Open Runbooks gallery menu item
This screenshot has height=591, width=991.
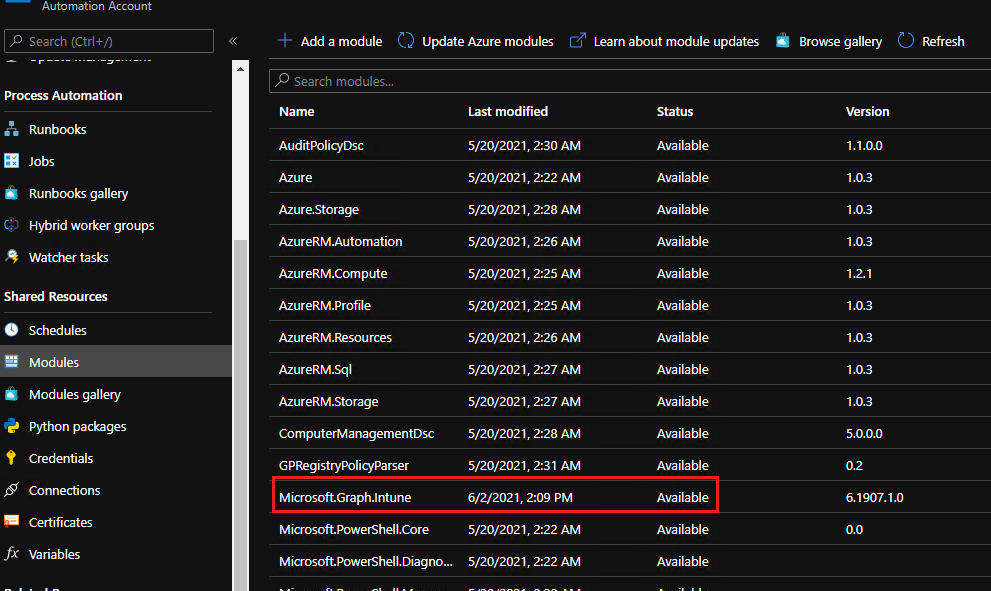point(78,193)
